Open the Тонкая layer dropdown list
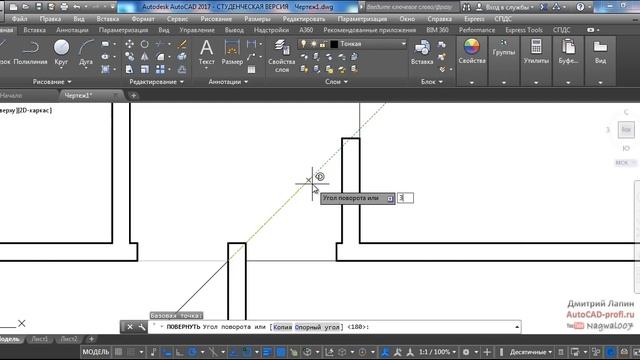The image size is (640, 360). click(x=403, y=44)
